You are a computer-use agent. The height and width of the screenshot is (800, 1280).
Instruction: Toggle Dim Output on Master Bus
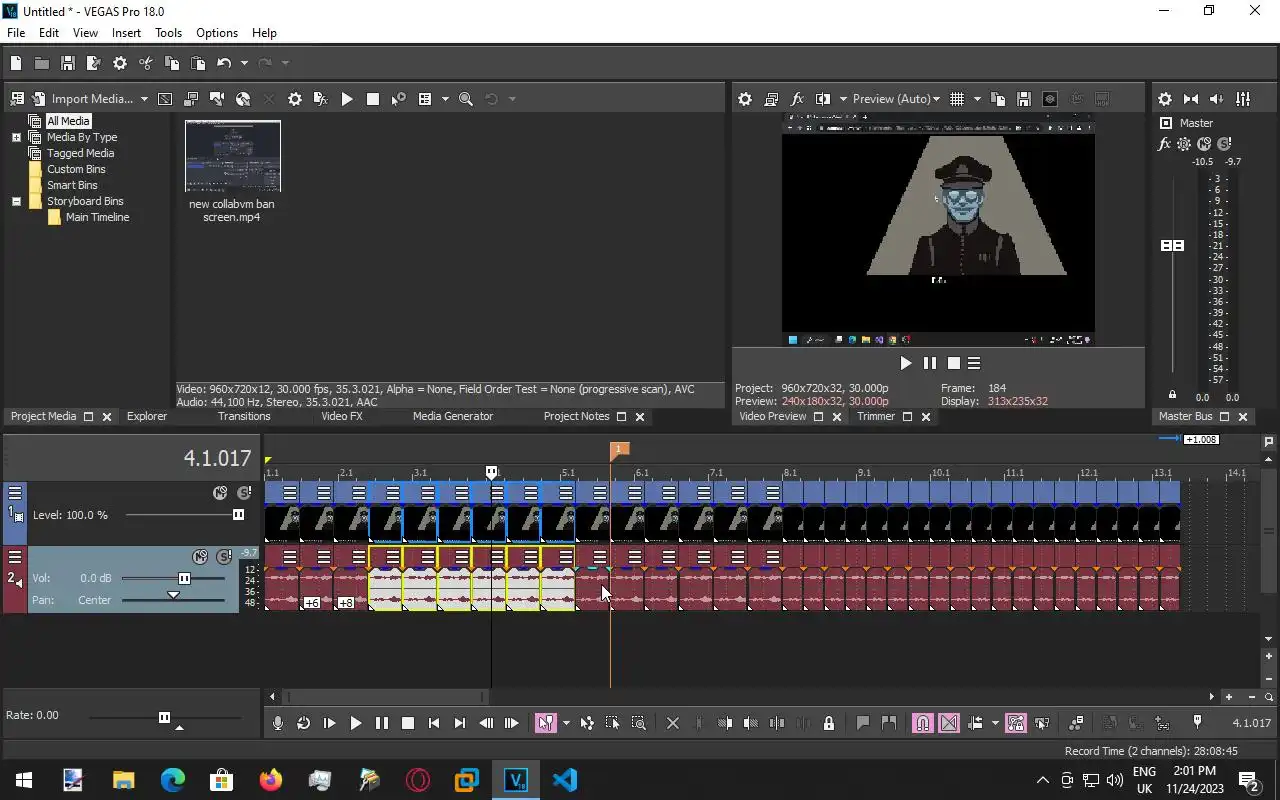tap(1217, 99)
